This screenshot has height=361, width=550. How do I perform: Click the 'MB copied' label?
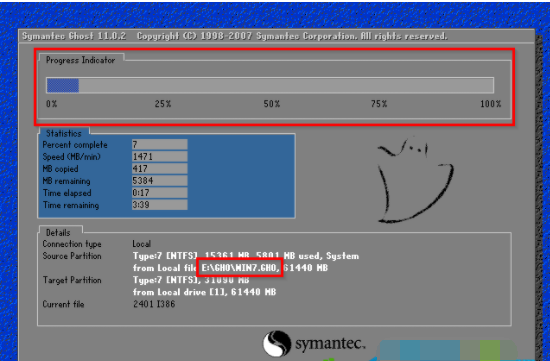60,169
